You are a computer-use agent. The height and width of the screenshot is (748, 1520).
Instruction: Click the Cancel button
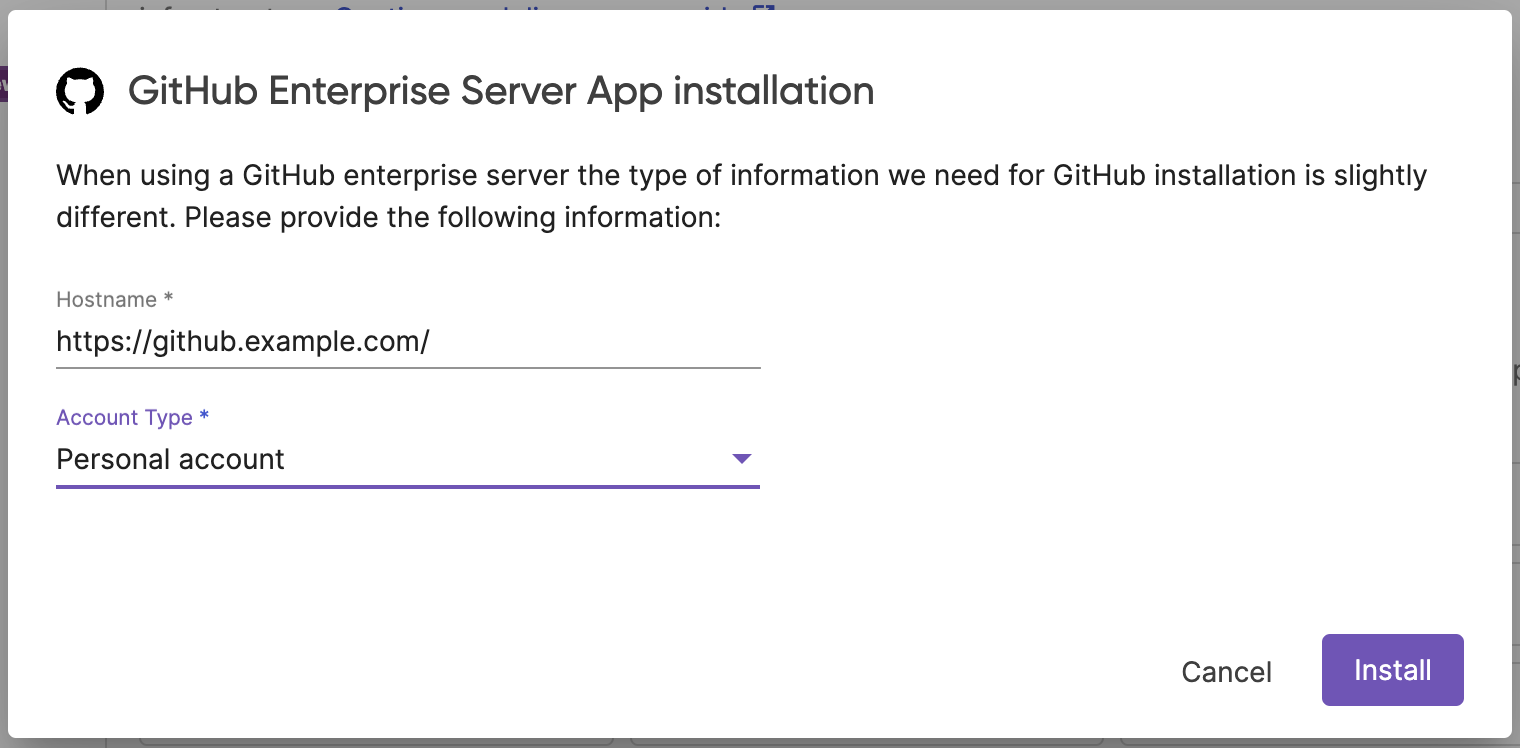pyautogui.click(x=1226, y=671)
